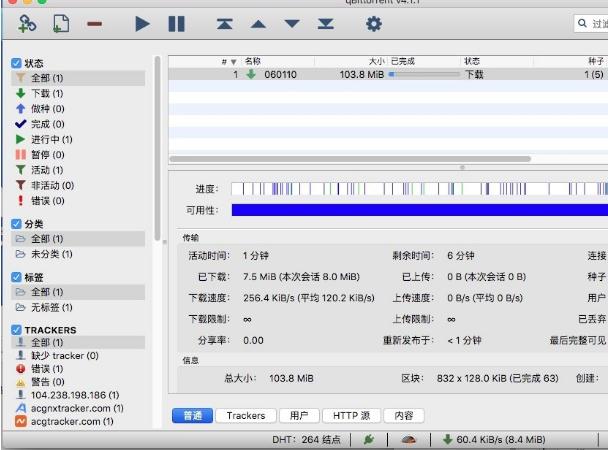The height and width of the screenshot is (450, 608).
Task: Switch to the 用户 tab
Action: [299, 416]
